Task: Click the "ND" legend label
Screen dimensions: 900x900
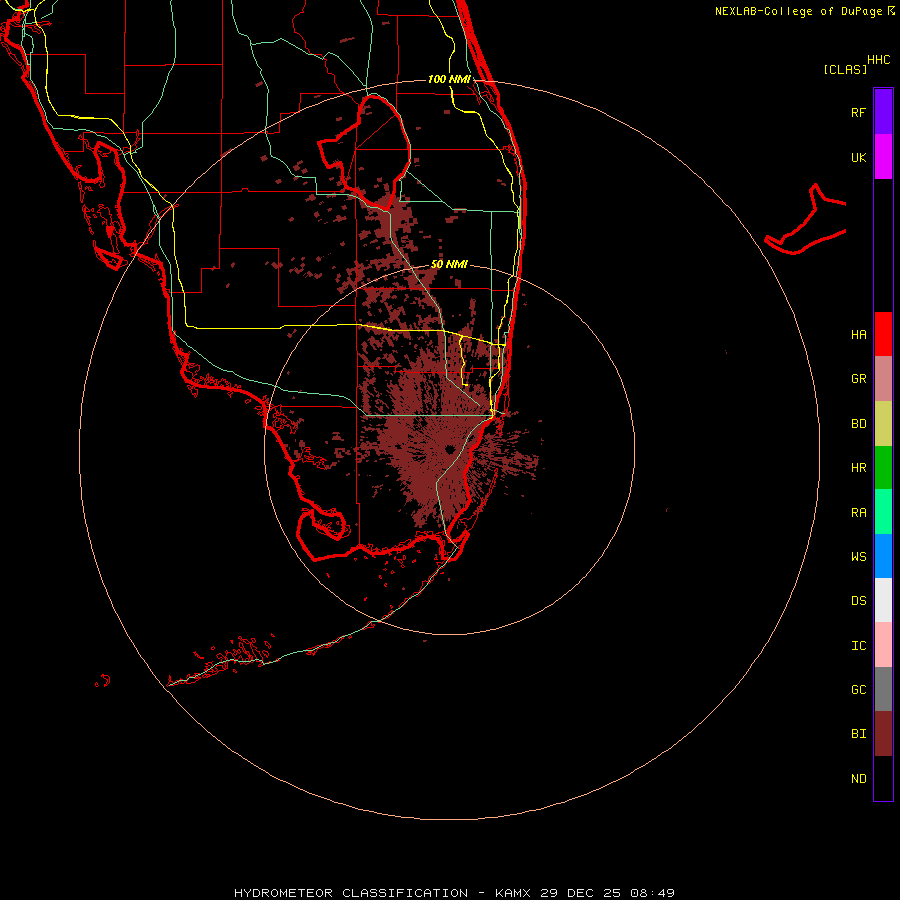Action: [x=858, y=779]
